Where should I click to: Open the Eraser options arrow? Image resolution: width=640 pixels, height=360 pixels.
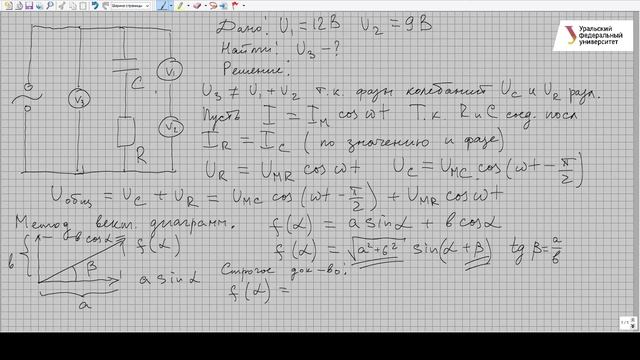point(206,6)
